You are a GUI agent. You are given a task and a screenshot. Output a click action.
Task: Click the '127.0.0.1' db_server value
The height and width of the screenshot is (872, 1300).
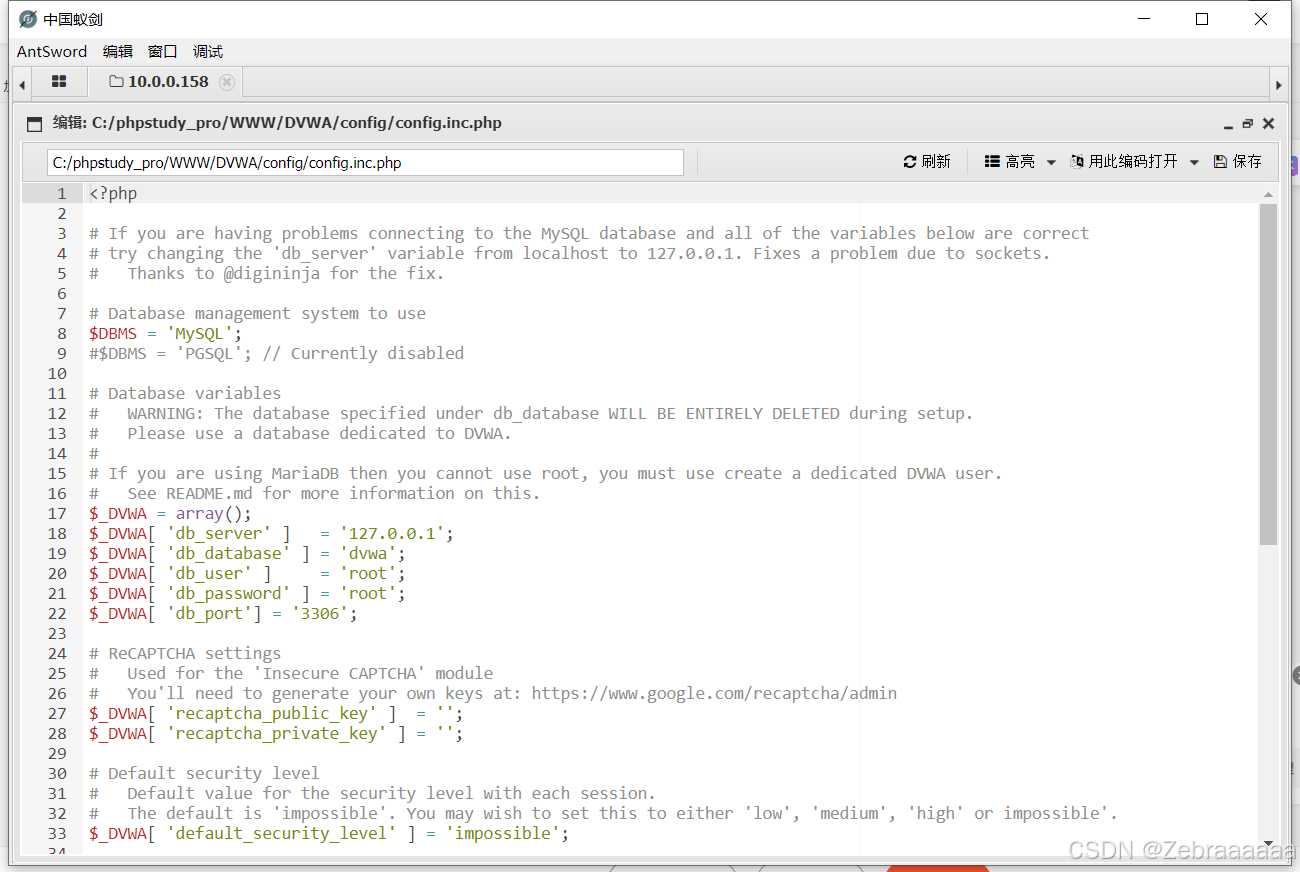pyautogui.click(x=392, y=533)
